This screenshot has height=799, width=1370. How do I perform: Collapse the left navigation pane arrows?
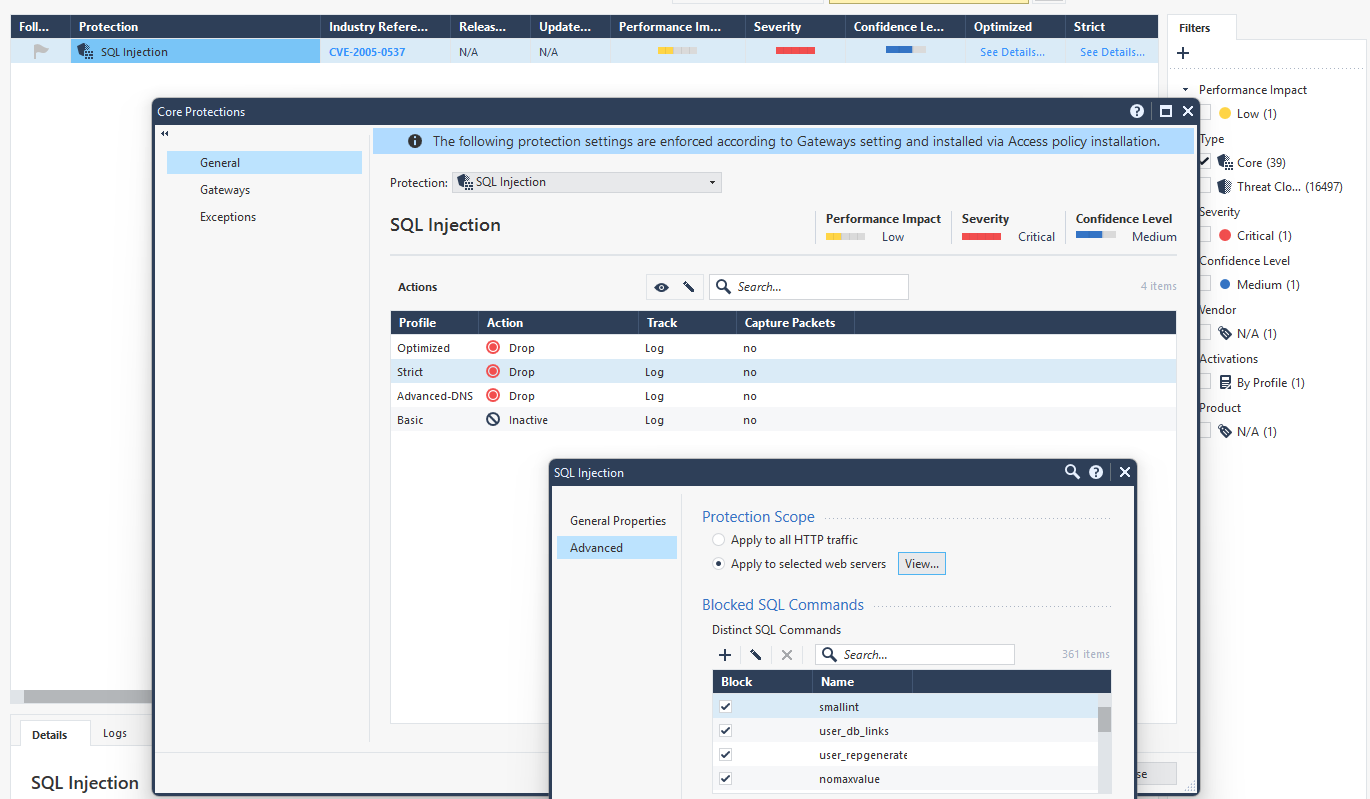pos(164,134)
